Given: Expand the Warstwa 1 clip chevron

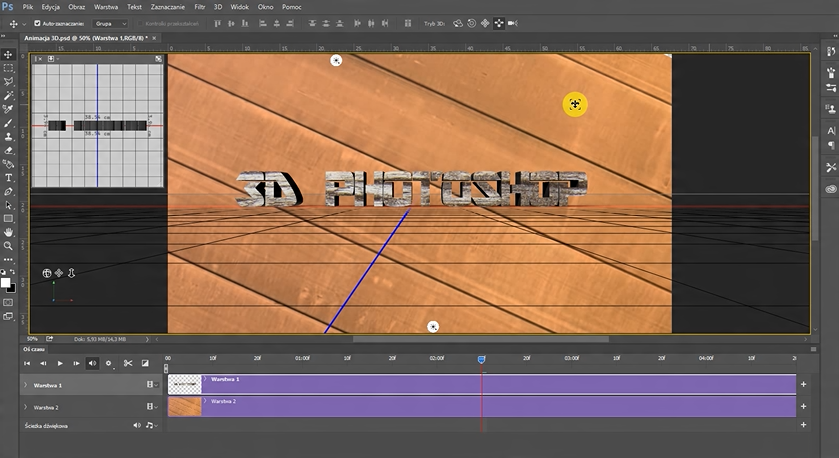Looking at the screenshot, I should 205,379.
